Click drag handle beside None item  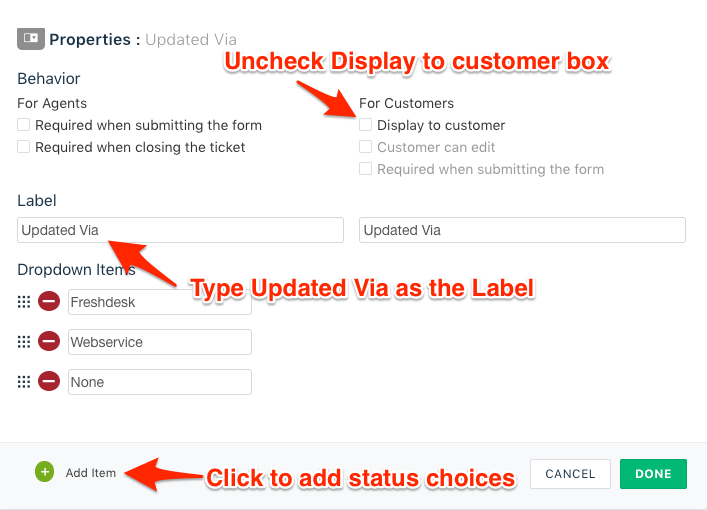click(24, 382)
